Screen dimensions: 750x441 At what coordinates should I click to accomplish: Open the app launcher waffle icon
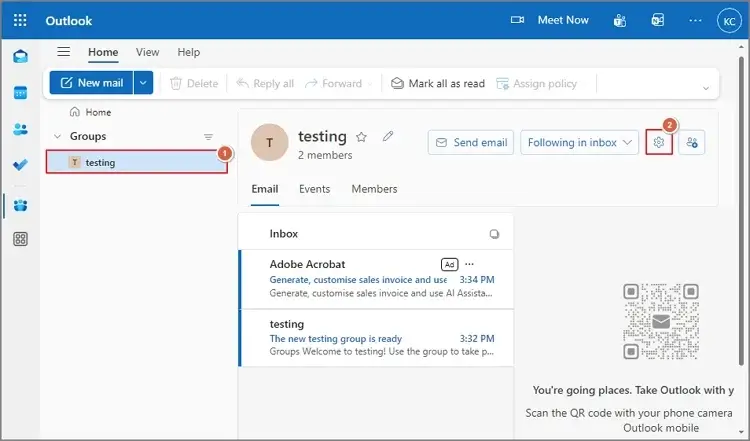21,21
